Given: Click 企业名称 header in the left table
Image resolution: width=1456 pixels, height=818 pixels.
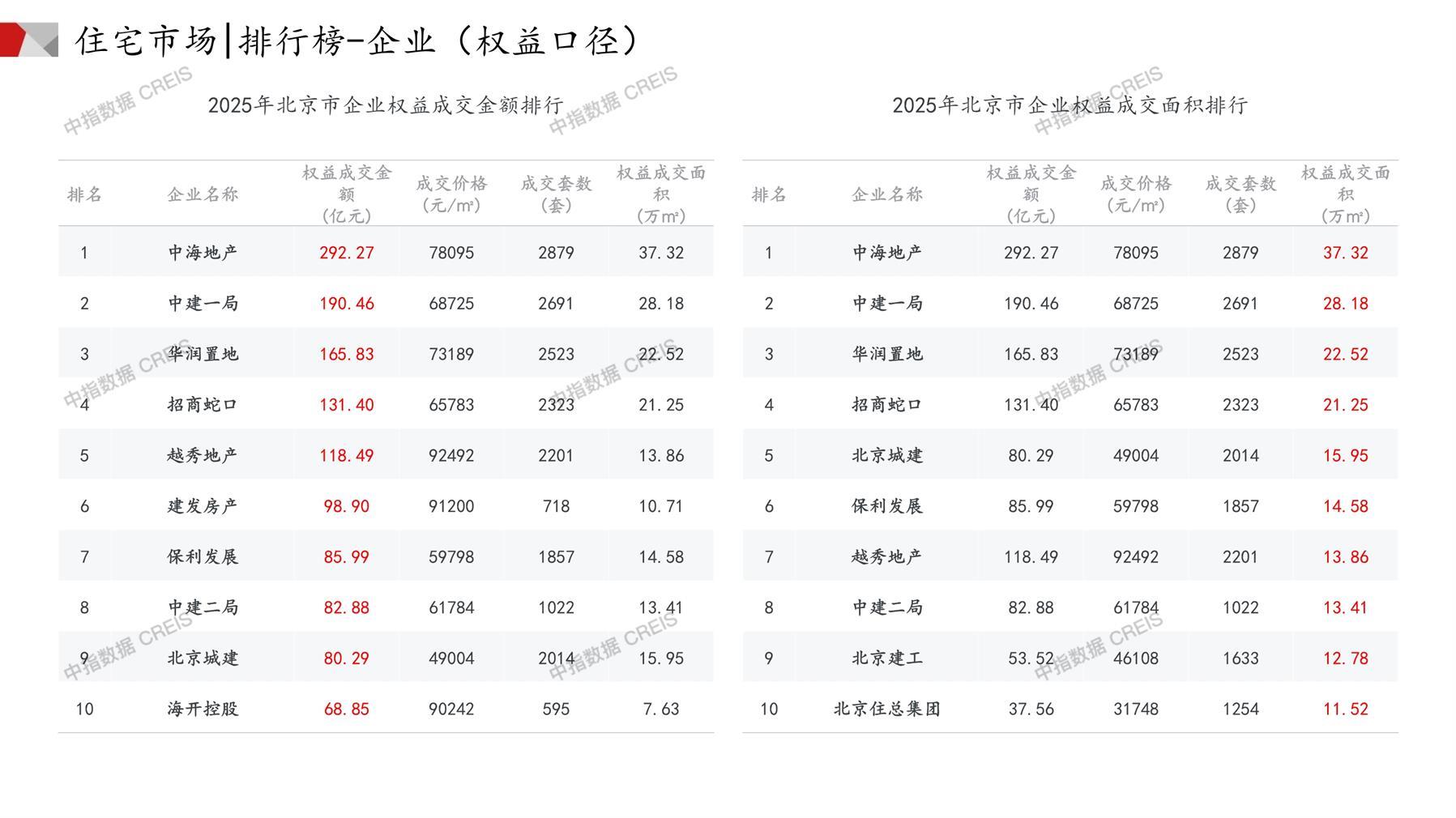Looking at the screenshot, I should [x=203, y=194].
